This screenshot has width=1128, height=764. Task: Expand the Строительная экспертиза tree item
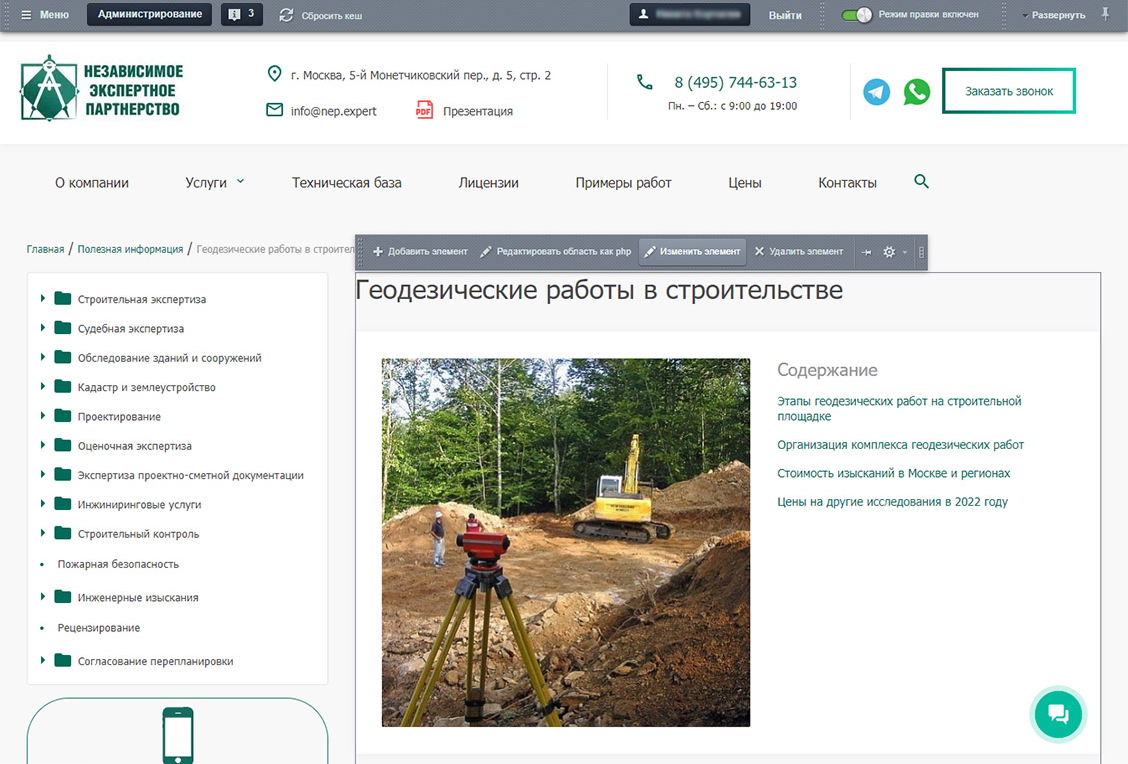point(43,299)
